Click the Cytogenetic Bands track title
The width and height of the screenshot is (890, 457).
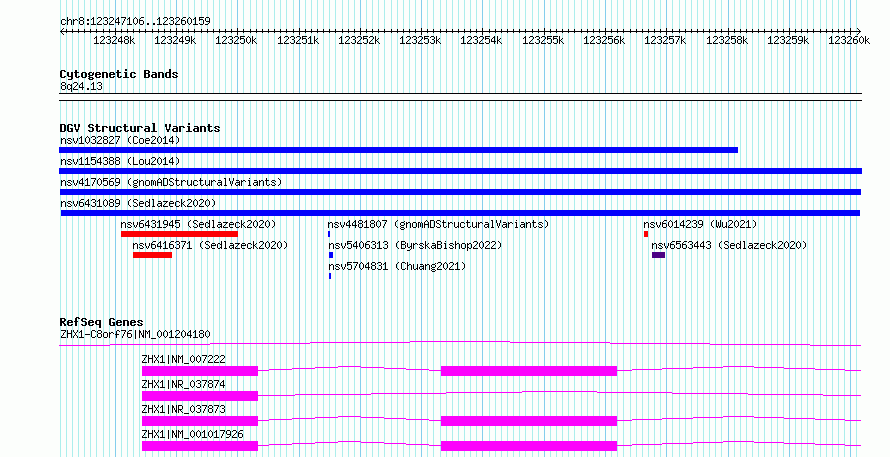coord(119,74)
